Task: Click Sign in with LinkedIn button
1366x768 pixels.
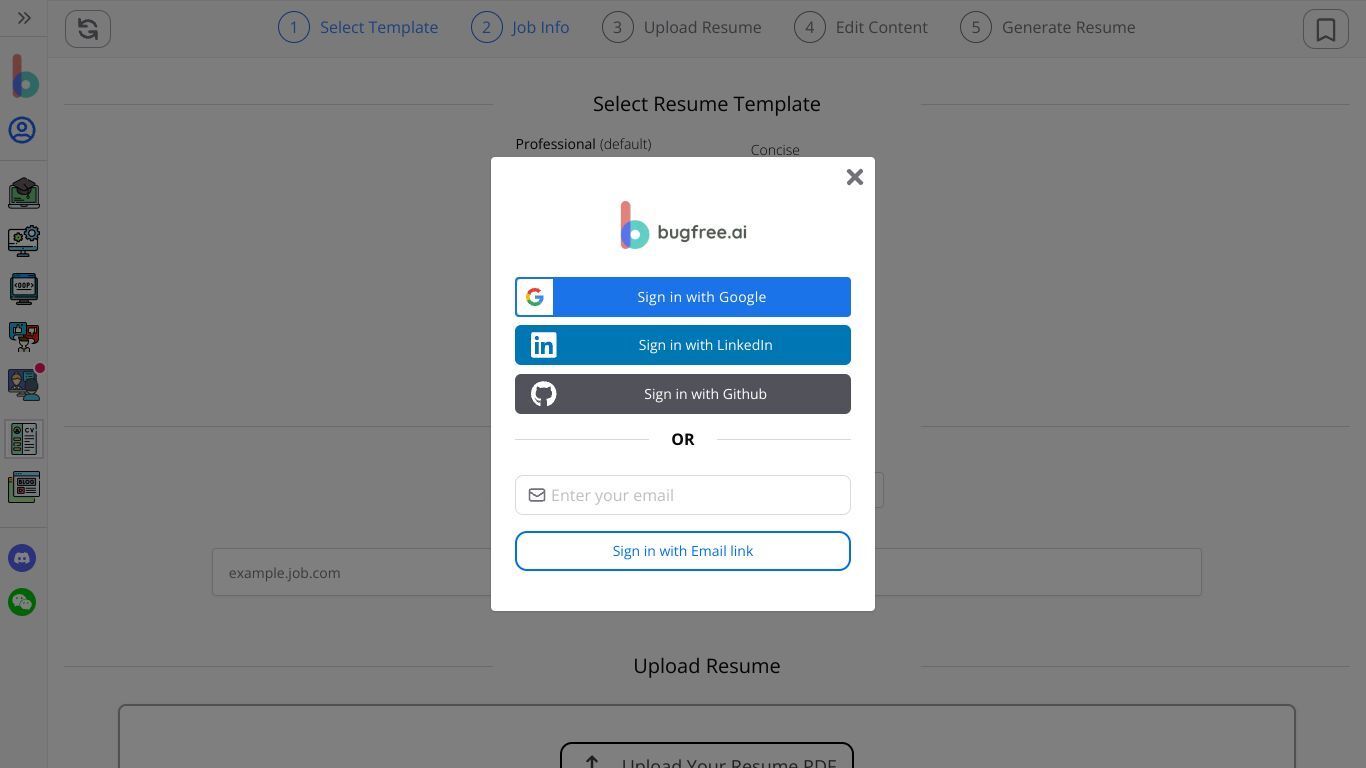Action: (x=683, y=345)
